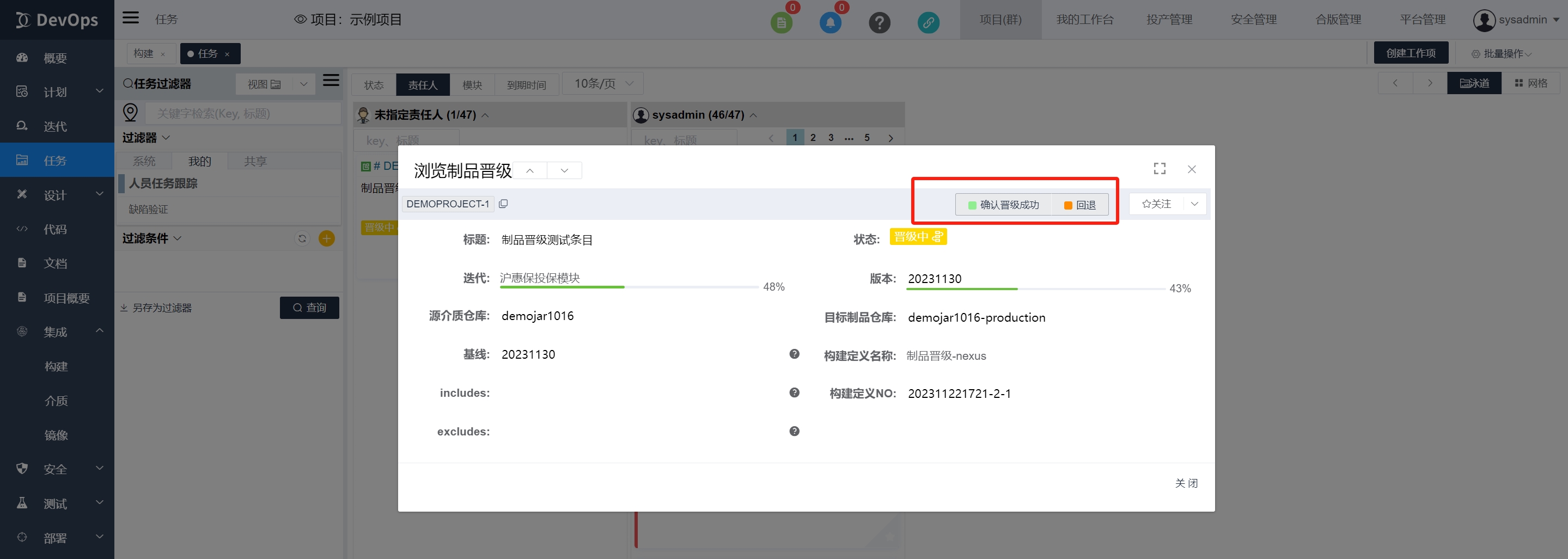Switch to 泳道 swimlane view
Viewport: 1568px width, 559px height.
click(1474, 83)
